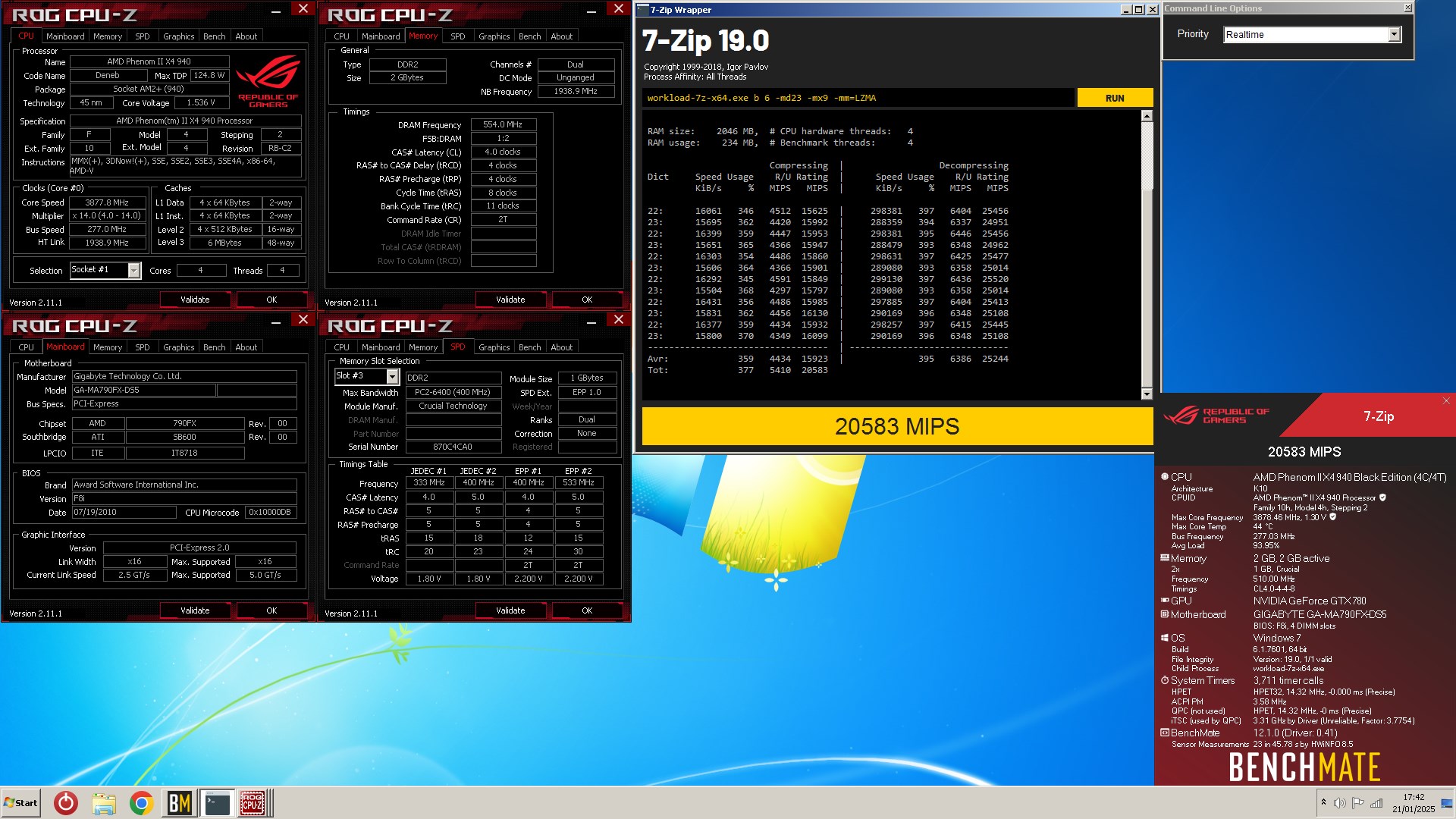Click the network signal tray icon
Screen dimensions: 1456x819
[1376, 802]
